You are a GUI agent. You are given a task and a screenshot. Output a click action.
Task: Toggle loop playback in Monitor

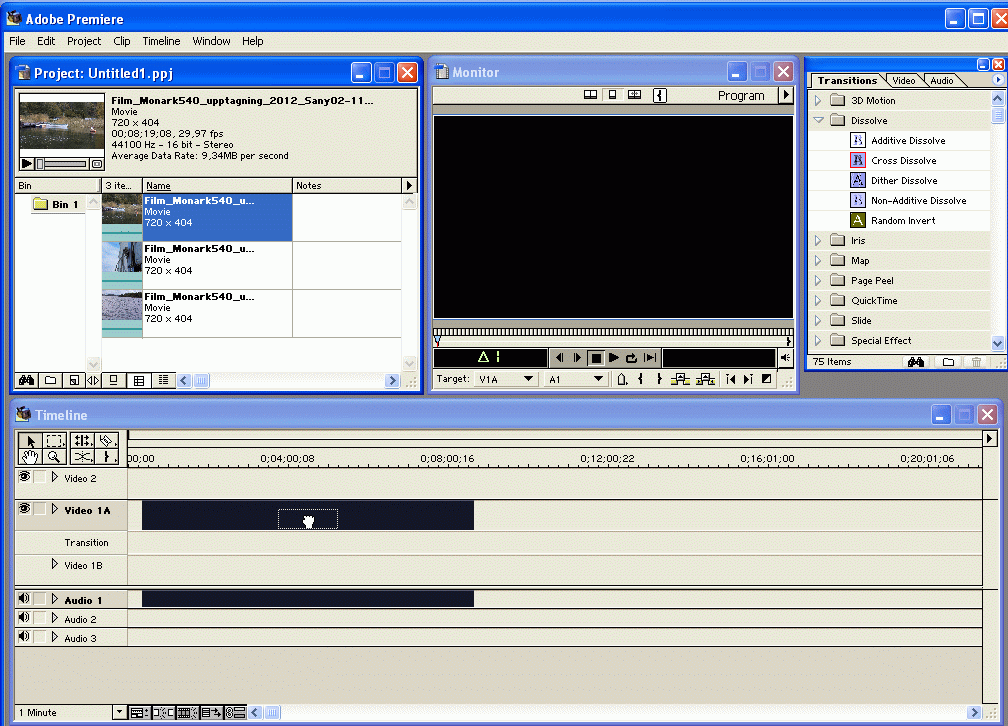pos(632,358)
